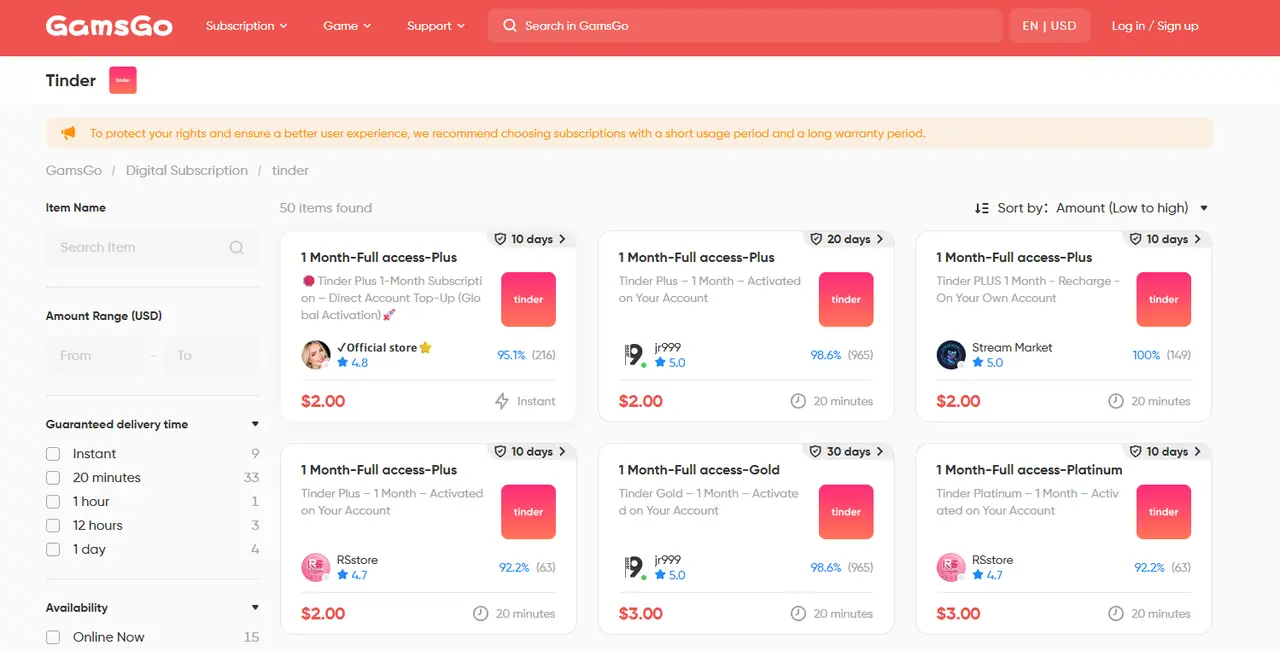Click the jr999 avatar on the Gold card
1280x651 pixels.
pos(633,567)
